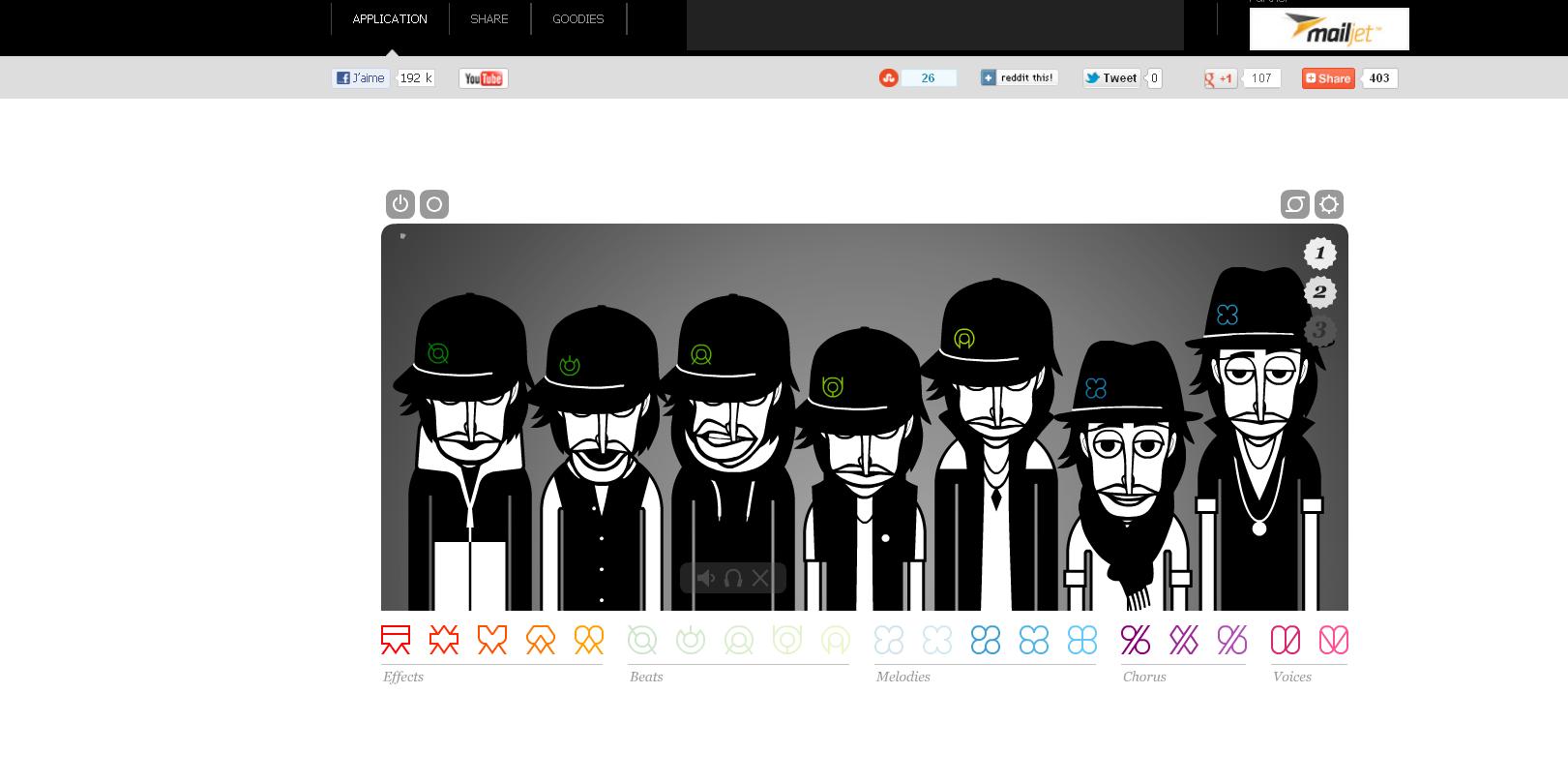Click the Google +1 button
Viewport: 1568px width, 784px height.
coord(1221,78)
